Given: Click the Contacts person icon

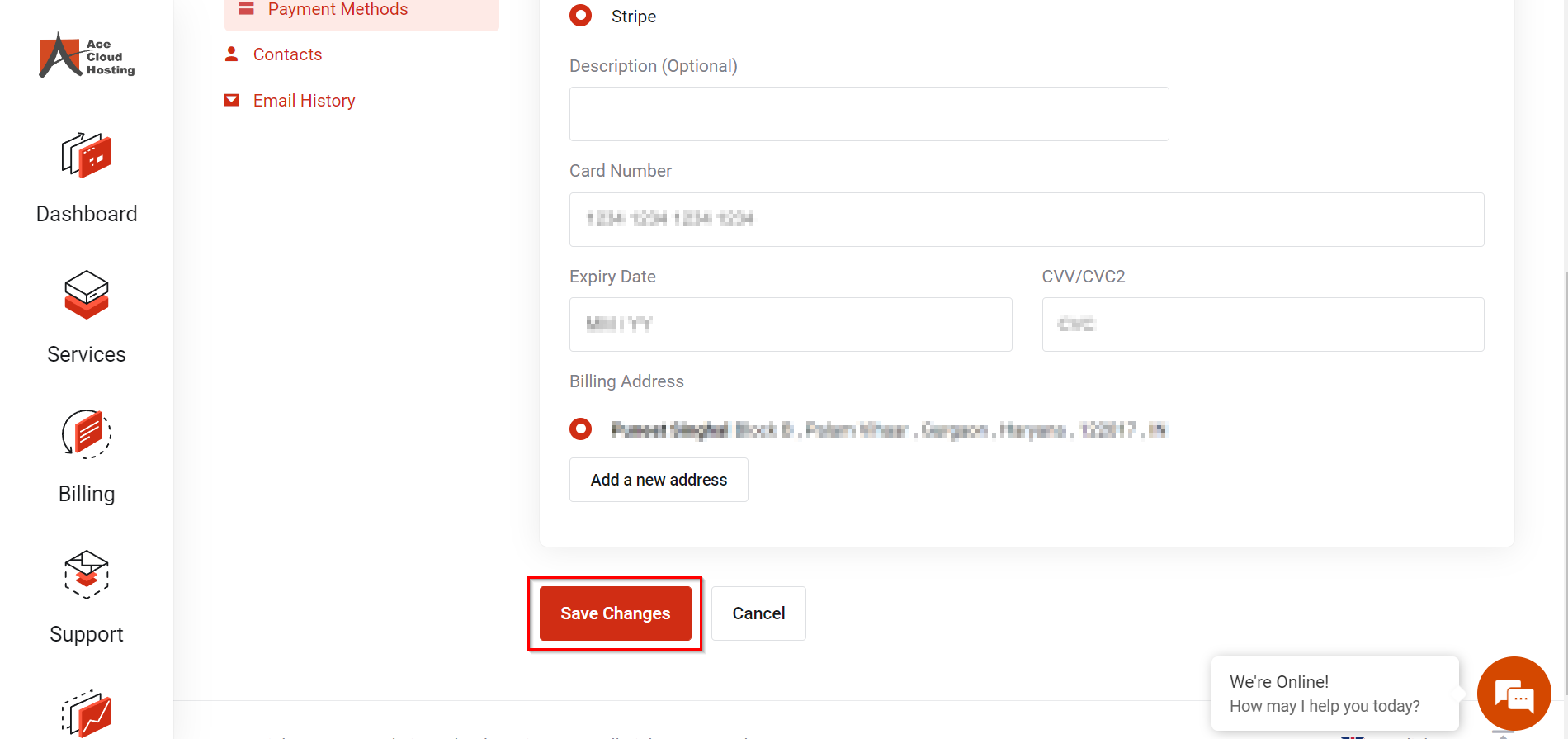Looking at the screenshot, I should coord(232,54).
